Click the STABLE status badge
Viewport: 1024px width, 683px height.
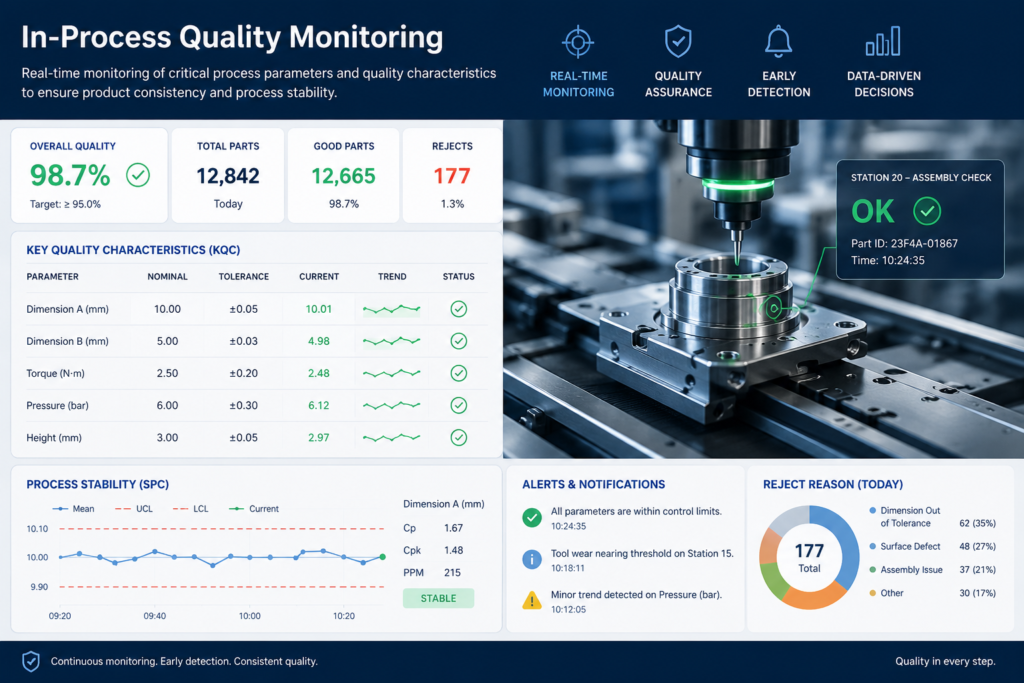[x=438, y=598]
